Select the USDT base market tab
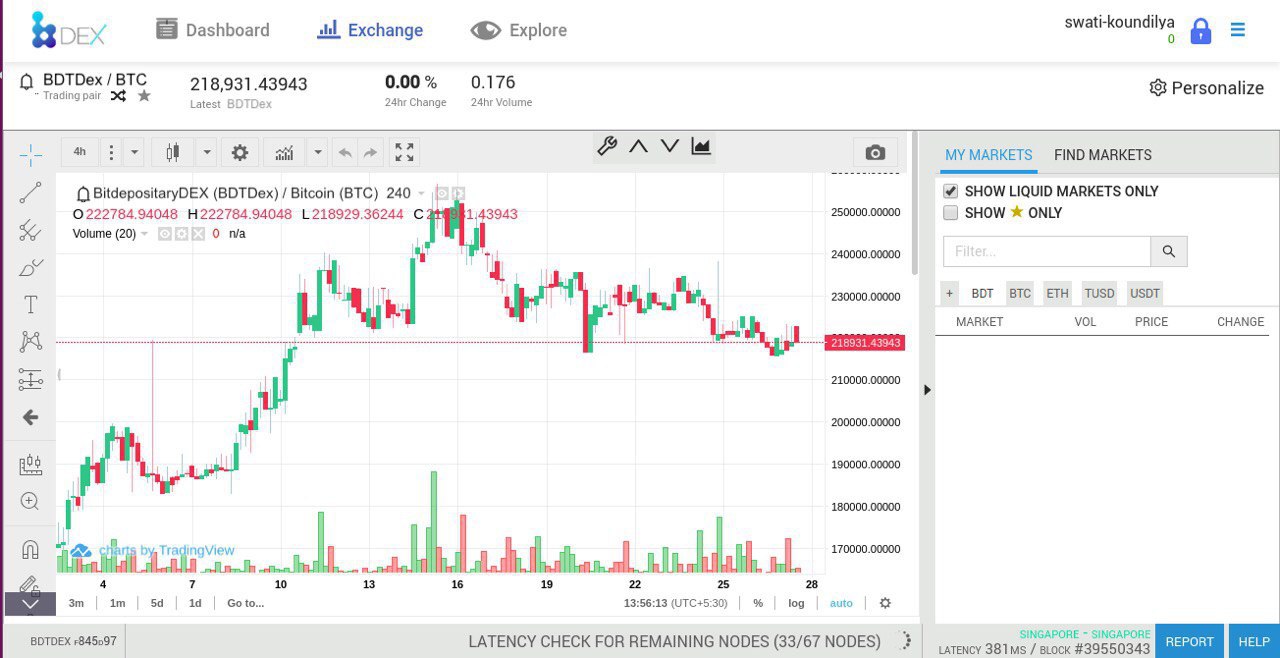Viewport: 1280px width, 658px height. (1145, 293)
